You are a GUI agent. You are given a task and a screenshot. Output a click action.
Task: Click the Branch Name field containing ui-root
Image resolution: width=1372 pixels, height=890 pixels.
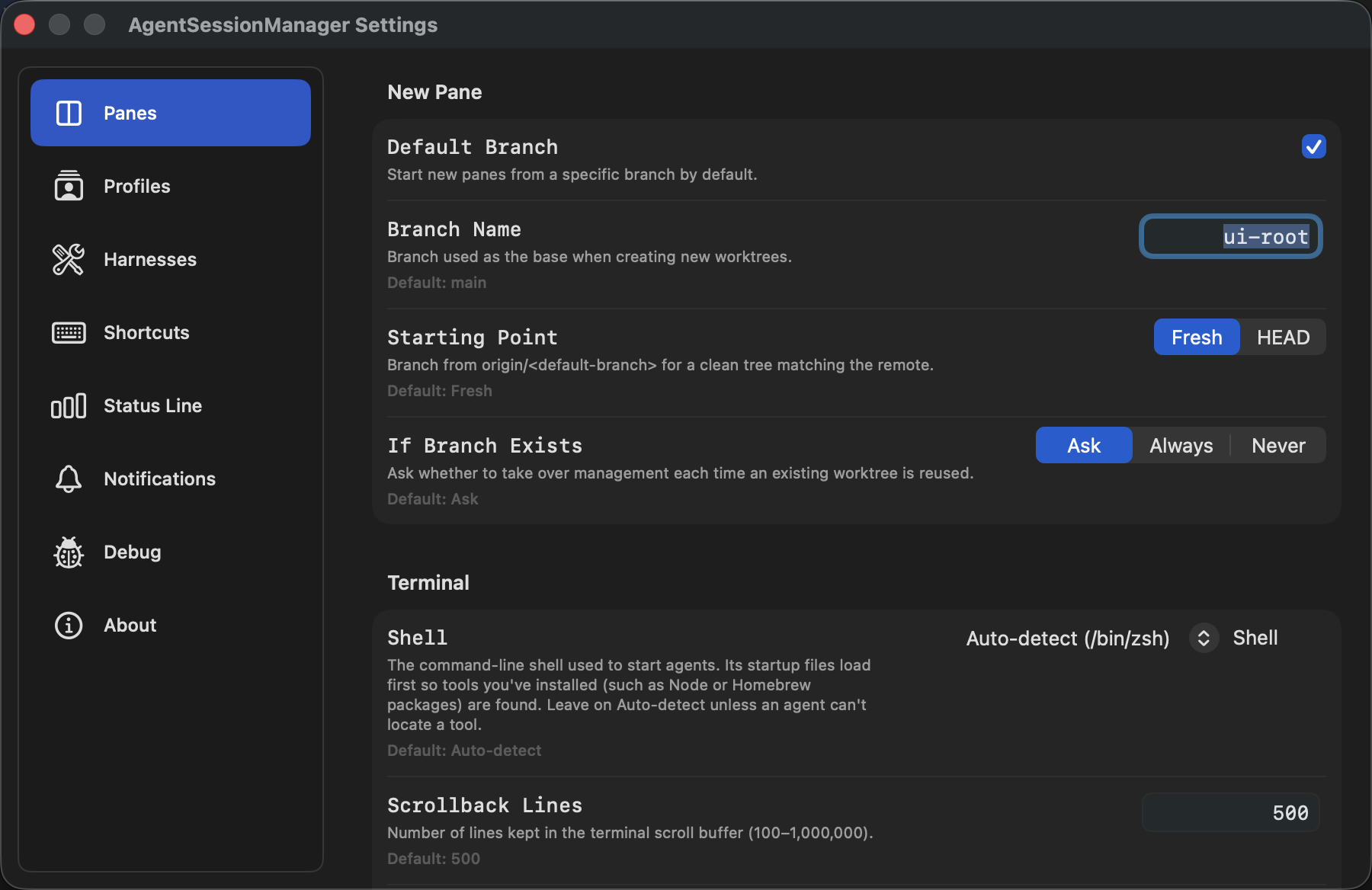click(x=1231, y=236)
